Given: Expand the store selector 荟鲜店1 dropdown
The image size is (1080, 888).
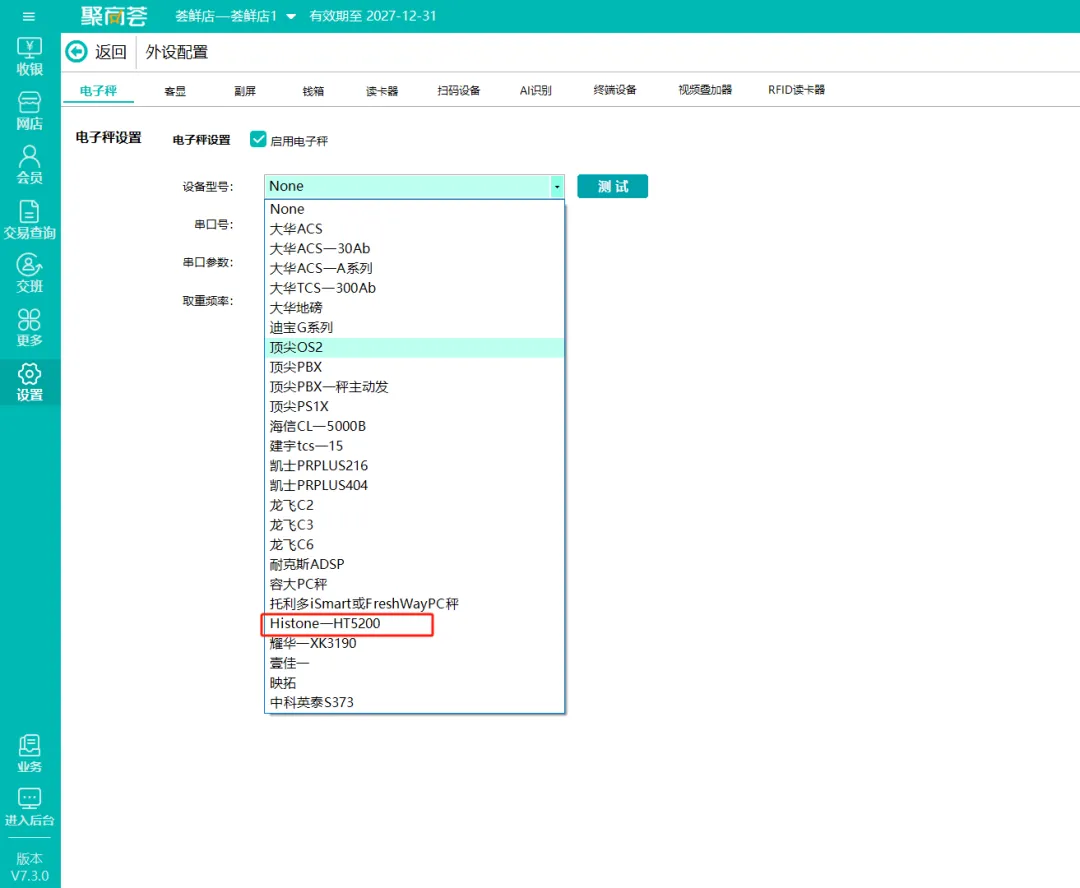Looking at the screenshot, I should (291, 16).
